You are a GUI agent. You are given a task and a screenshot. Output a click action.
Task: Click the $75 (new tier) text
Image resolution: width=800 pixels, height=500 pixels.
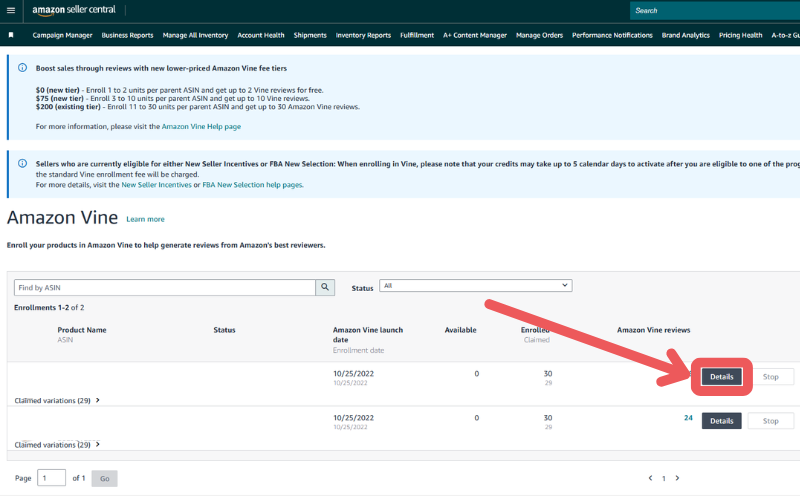(60, 98)
